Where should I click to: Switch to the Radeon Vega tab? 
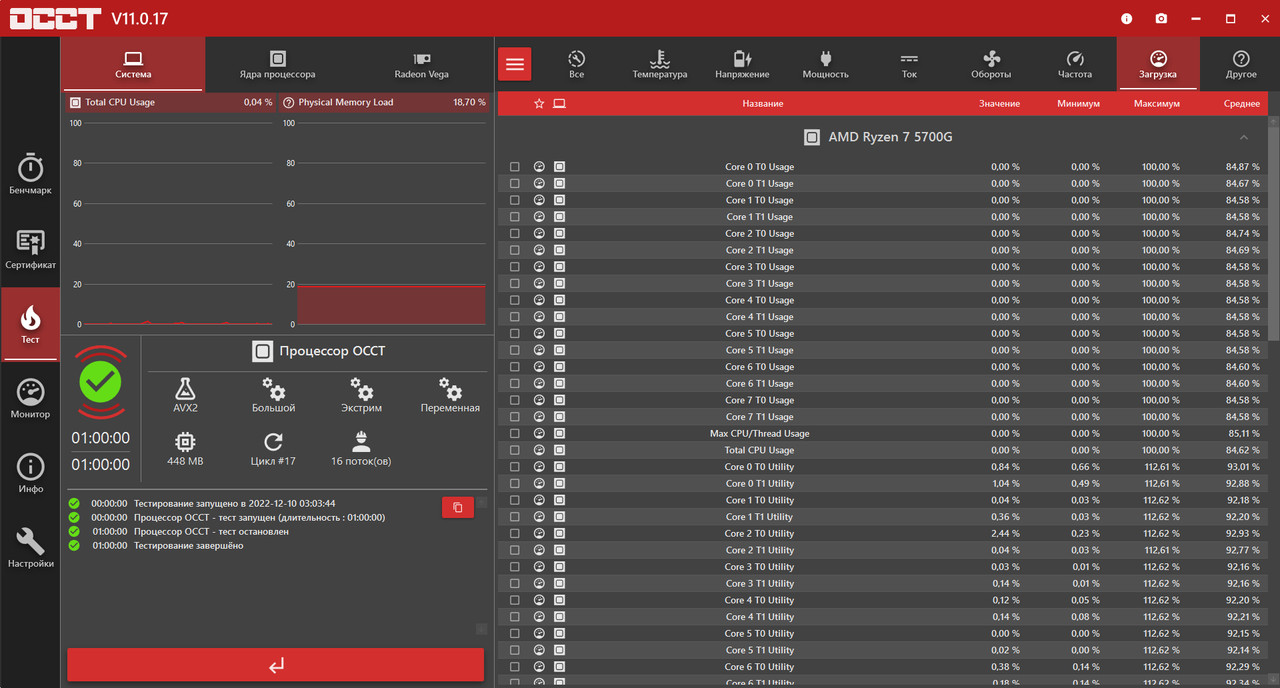coord(421,64)
